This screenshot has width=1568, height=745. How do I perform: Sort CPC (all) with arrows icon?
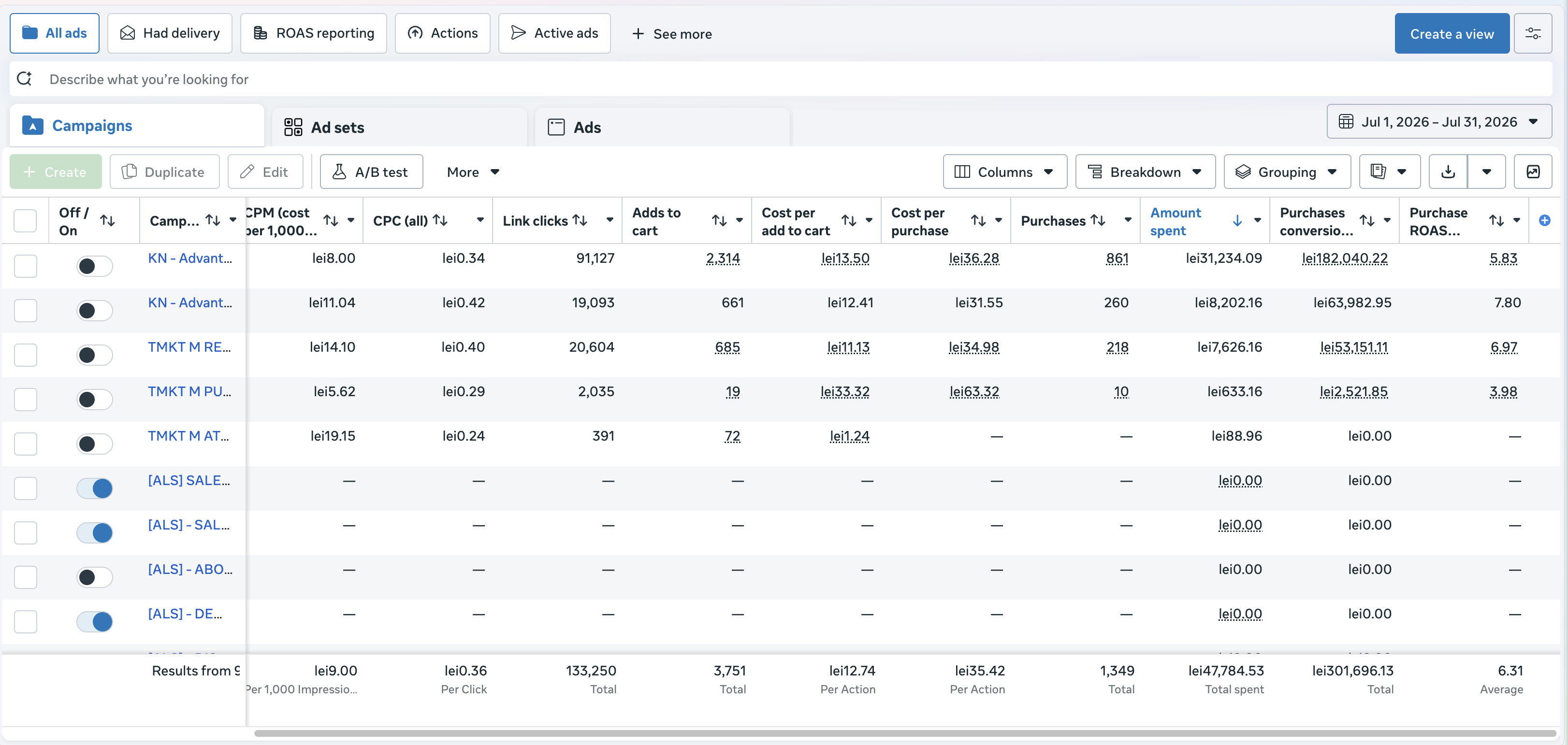440,220
